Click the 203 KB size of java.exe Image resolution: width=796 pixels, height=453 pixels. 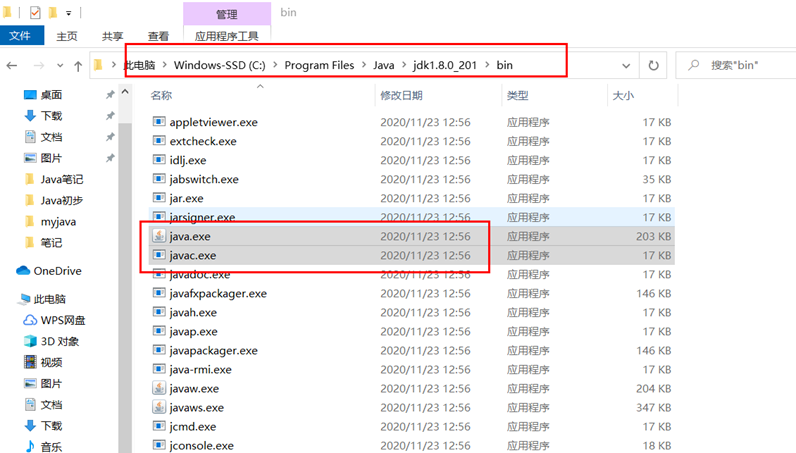click(653, 237)
